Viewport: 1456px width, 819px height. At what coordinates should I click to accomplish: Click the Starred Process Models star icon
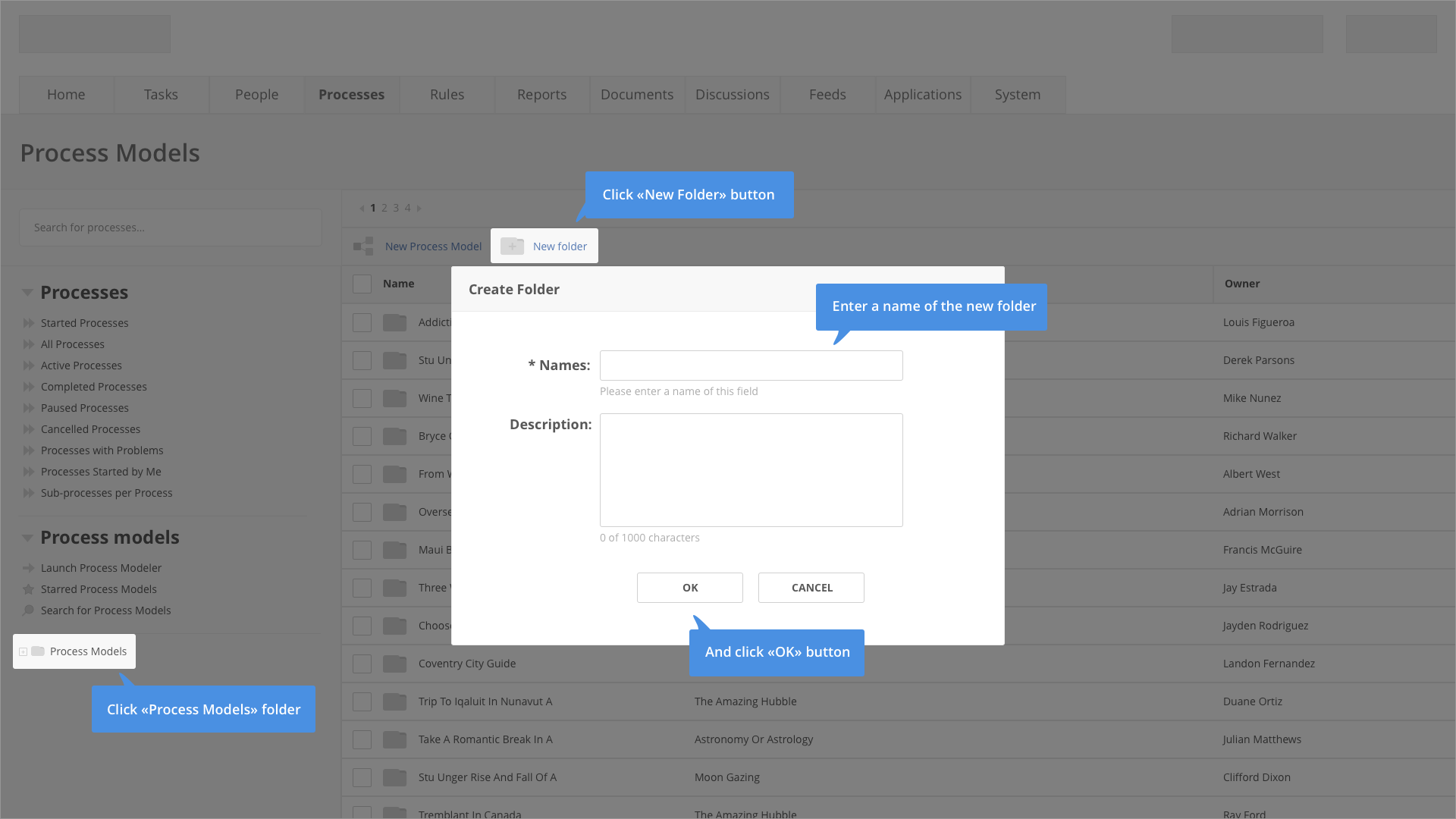point(29,589)
